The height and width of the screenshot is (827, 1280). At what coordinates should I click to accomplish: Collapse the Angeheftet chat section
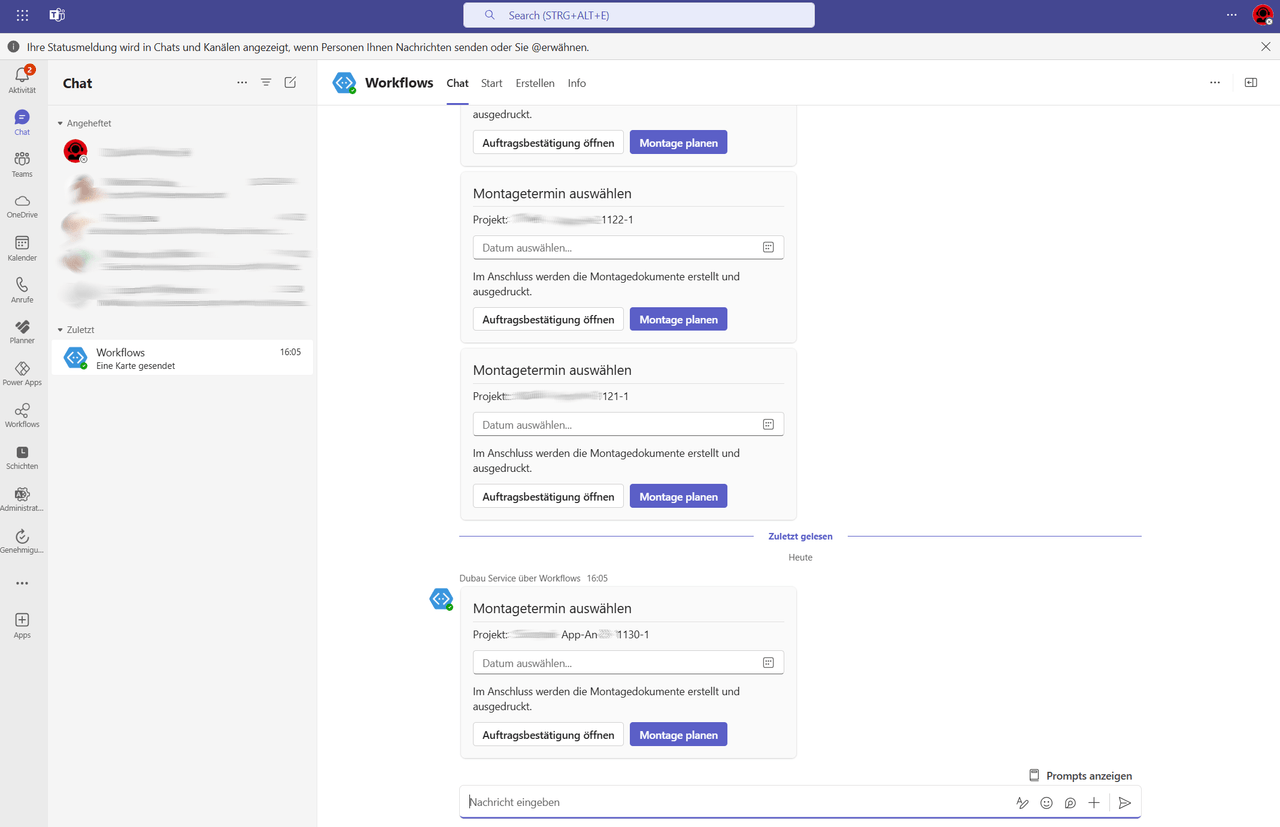click(x=60, y=123)
